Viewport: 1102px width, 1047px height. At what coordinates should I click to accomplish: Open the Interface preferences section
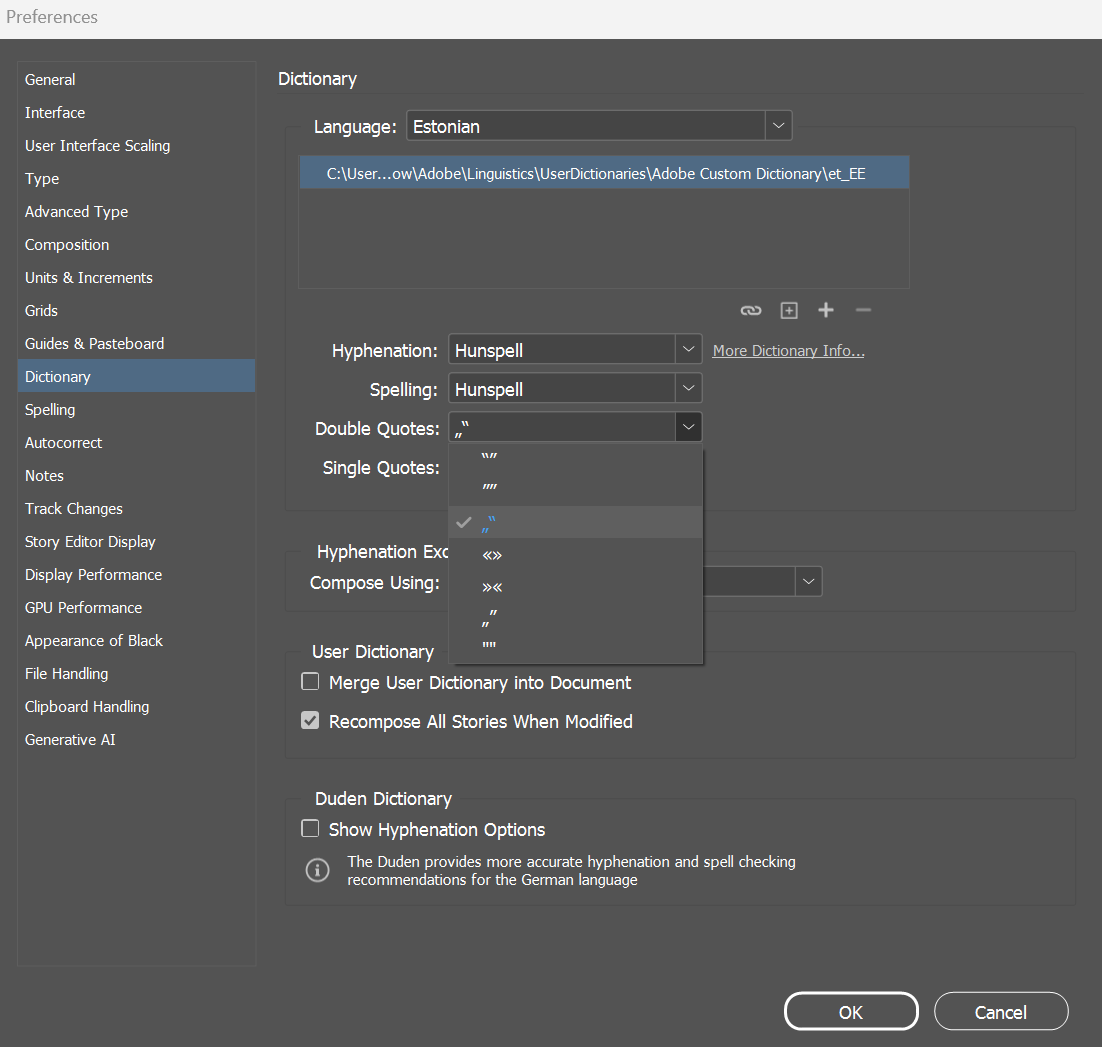tap(136, 112)
